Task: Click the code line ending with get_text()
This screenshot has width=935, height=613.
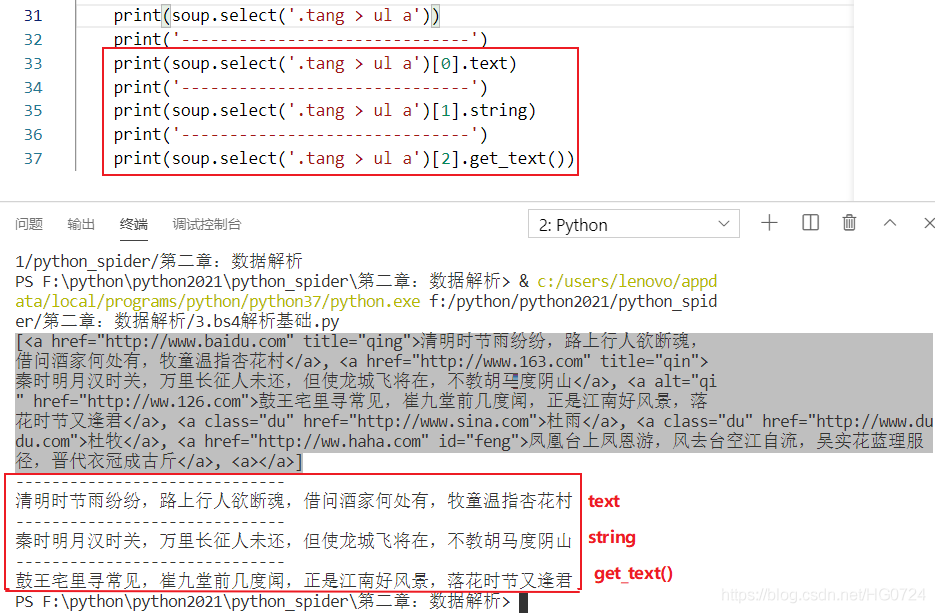Action: (x=344, y=158)
